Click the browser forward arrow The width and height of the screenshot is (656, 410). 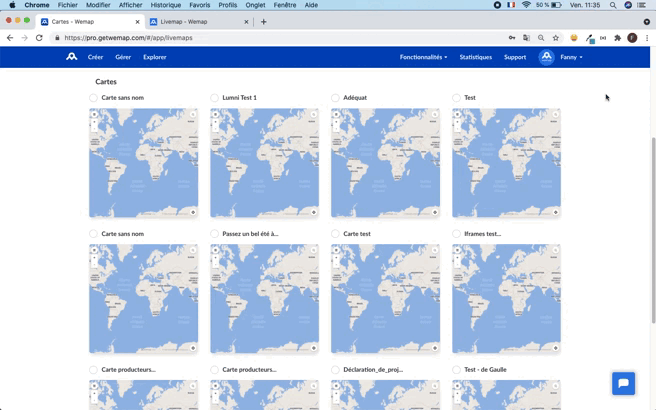24,38
